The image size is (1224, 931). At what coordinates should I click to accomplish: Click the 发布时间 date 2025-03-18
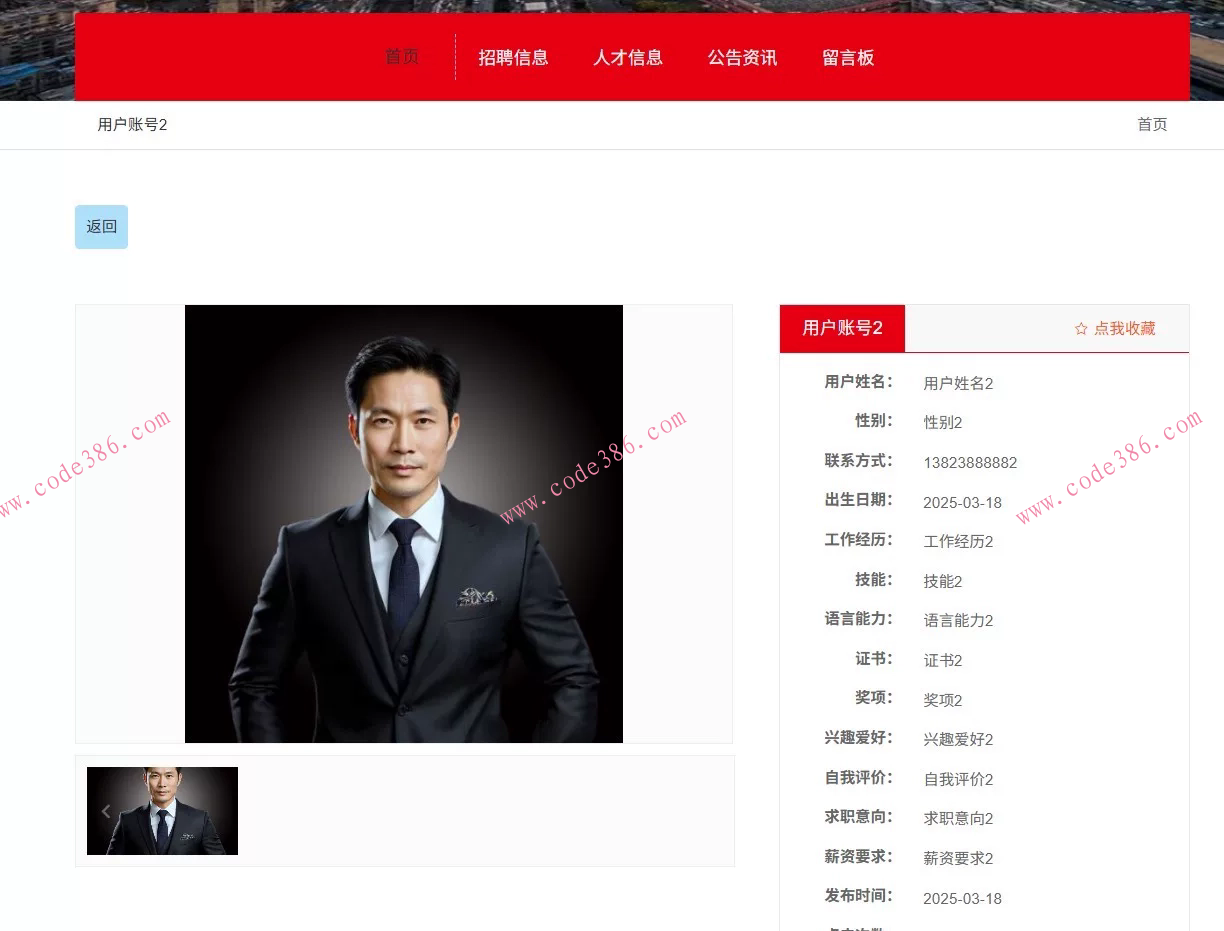point(962,898)
